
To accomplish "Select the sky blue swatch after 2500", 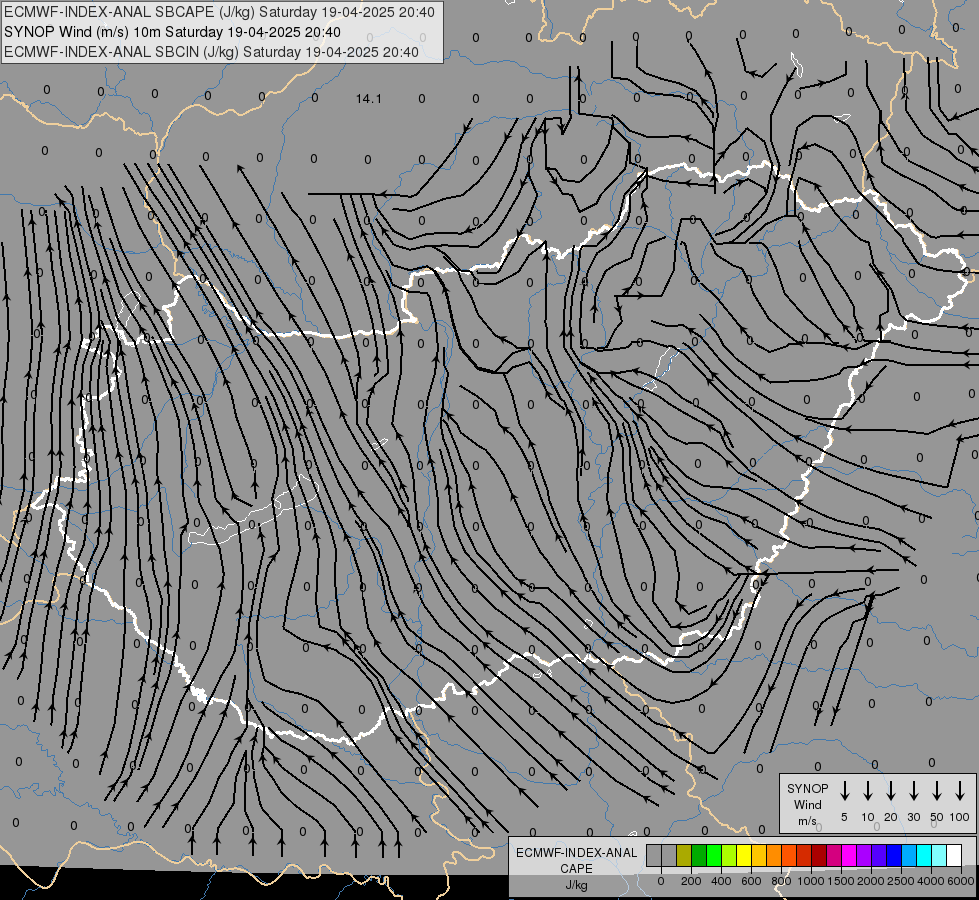I will pyautogui.click(x=908, y=855).
